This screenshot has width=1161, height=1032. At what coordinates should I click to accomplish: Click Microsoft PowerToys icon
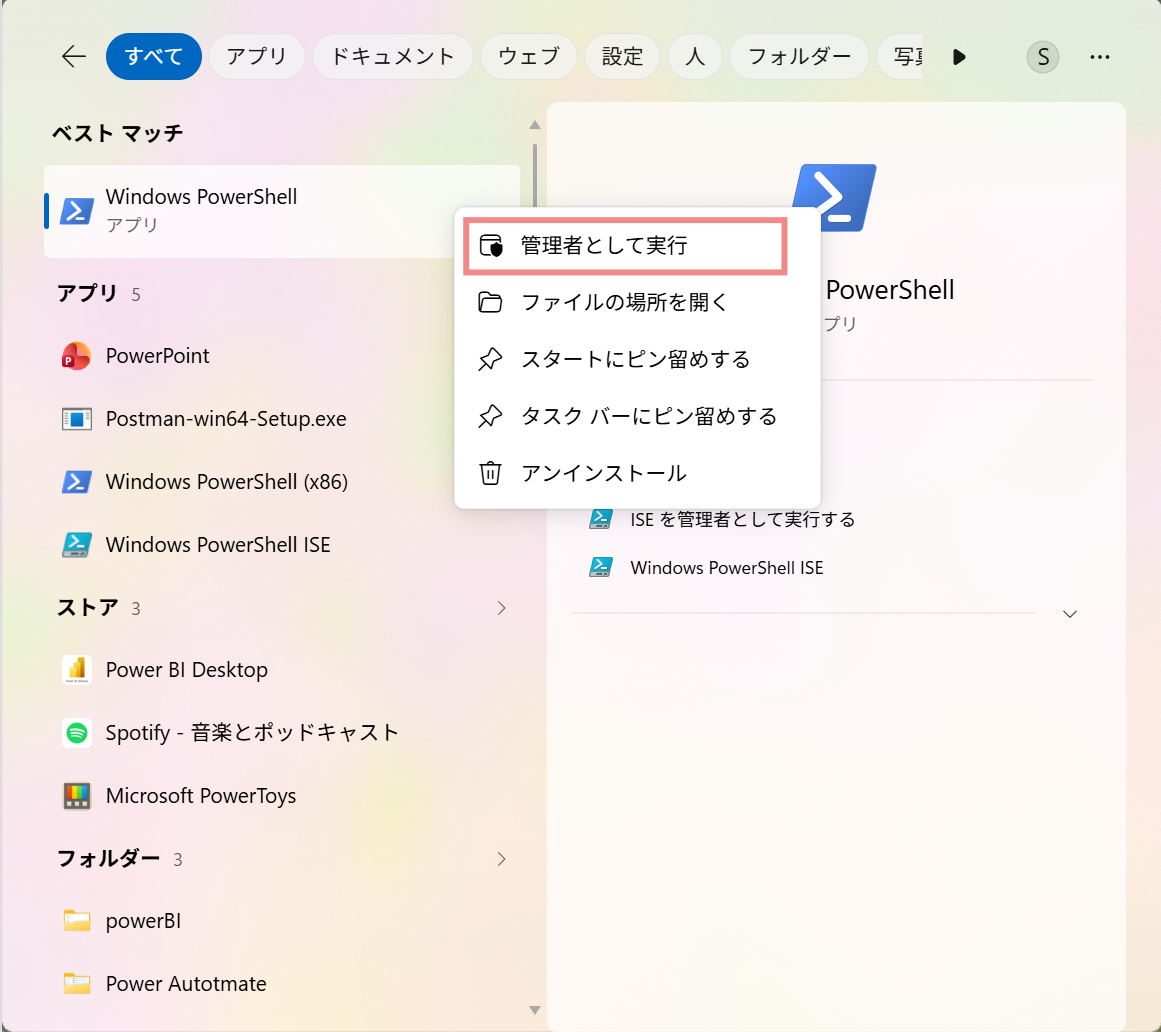(x=76, y=796)
